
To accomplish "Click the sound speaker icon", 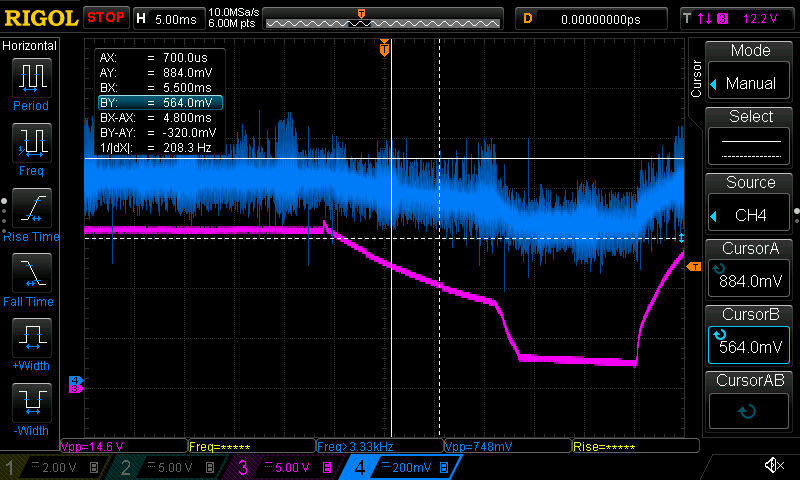I will click(x=774, y=465).
